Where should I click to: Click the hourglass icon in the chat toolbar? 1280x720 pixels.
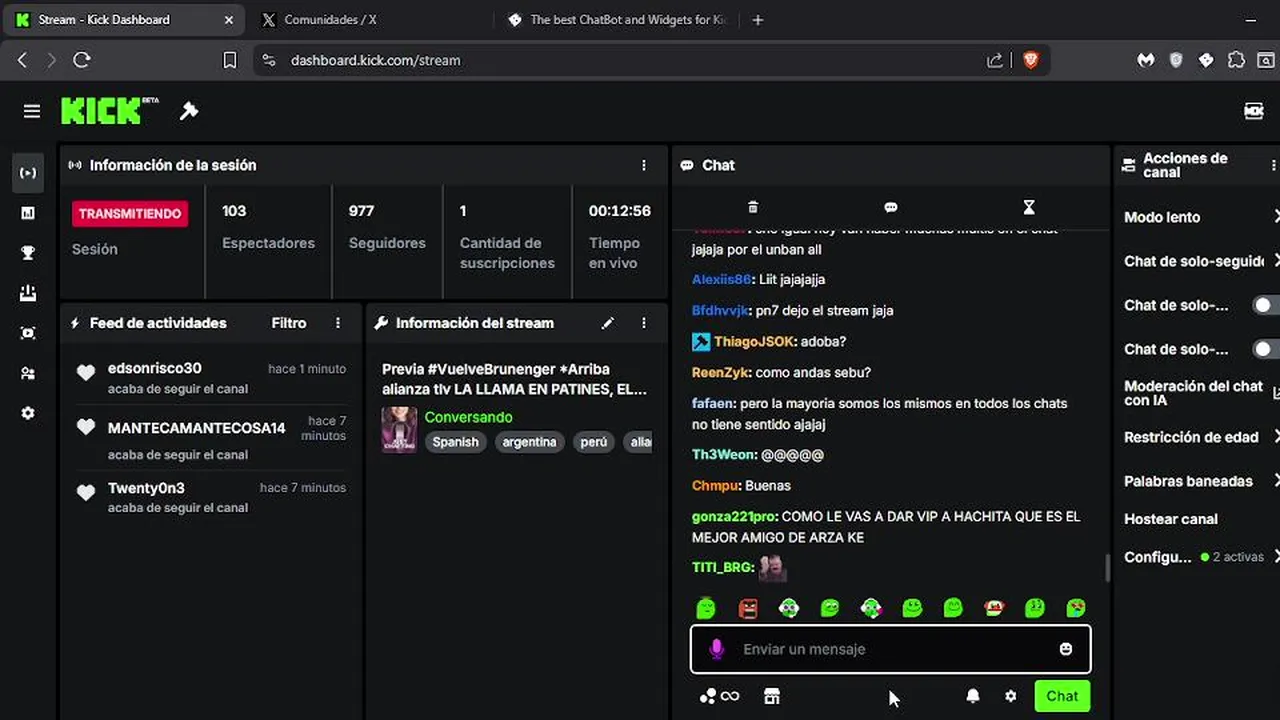(1029, 207)
